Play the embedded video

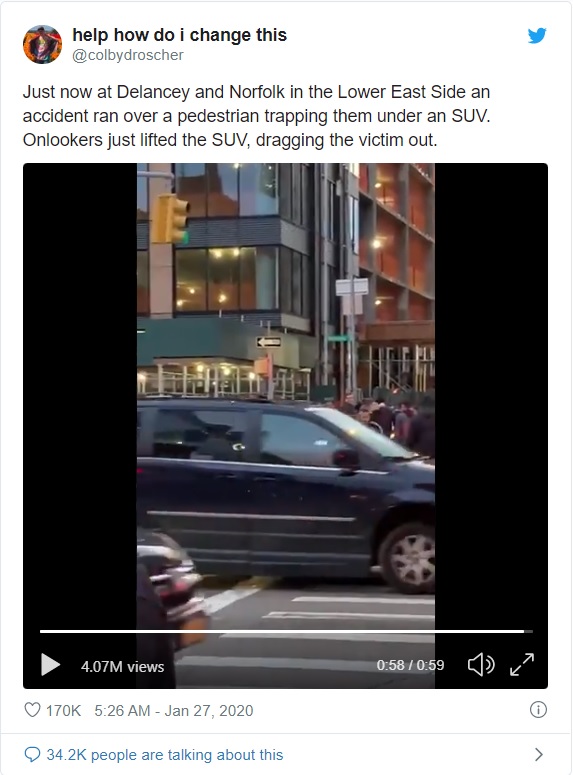click(x=50, y=665)
